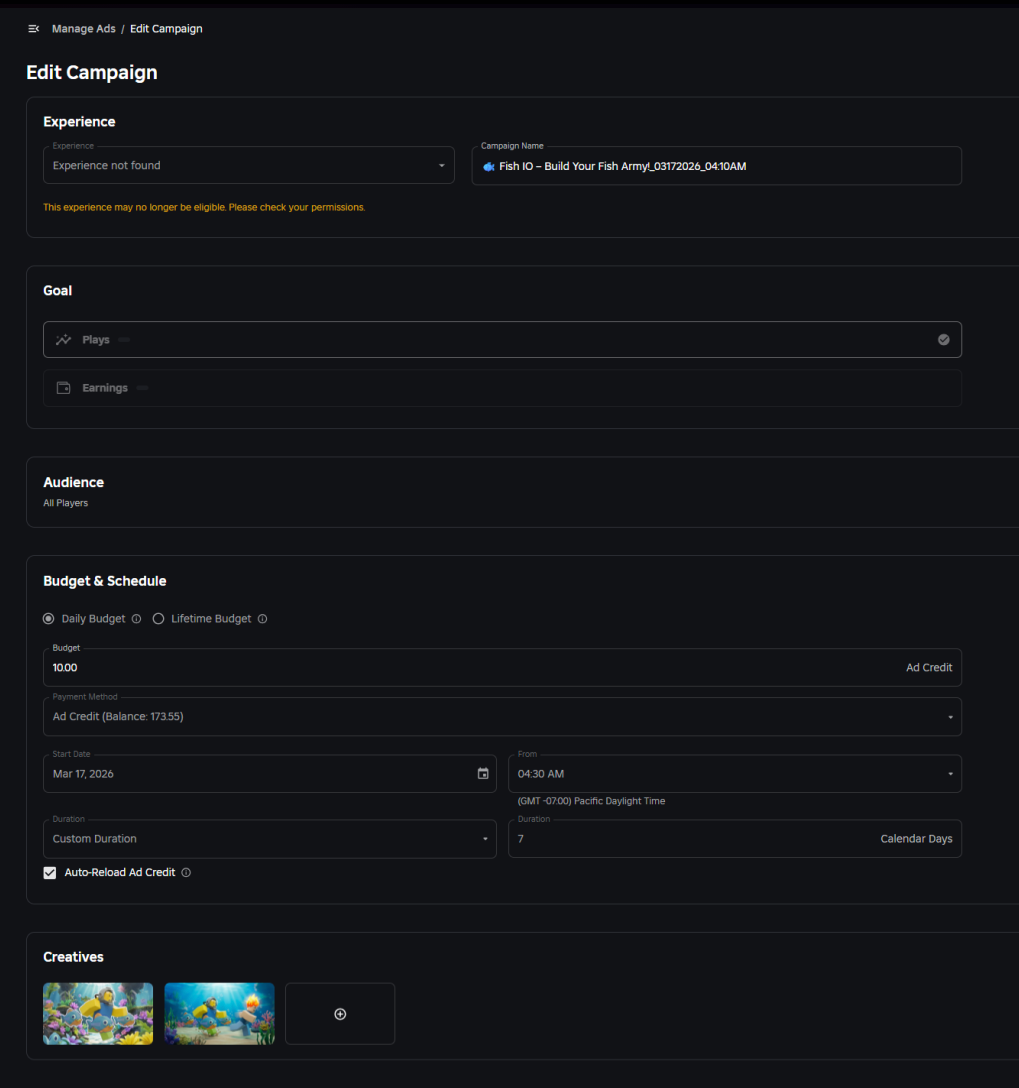Viewport: 1019px width, 1088px height.
Task: Click the Budget & Schedule heading
Action: pyautogui.click(x=105, y=581)
